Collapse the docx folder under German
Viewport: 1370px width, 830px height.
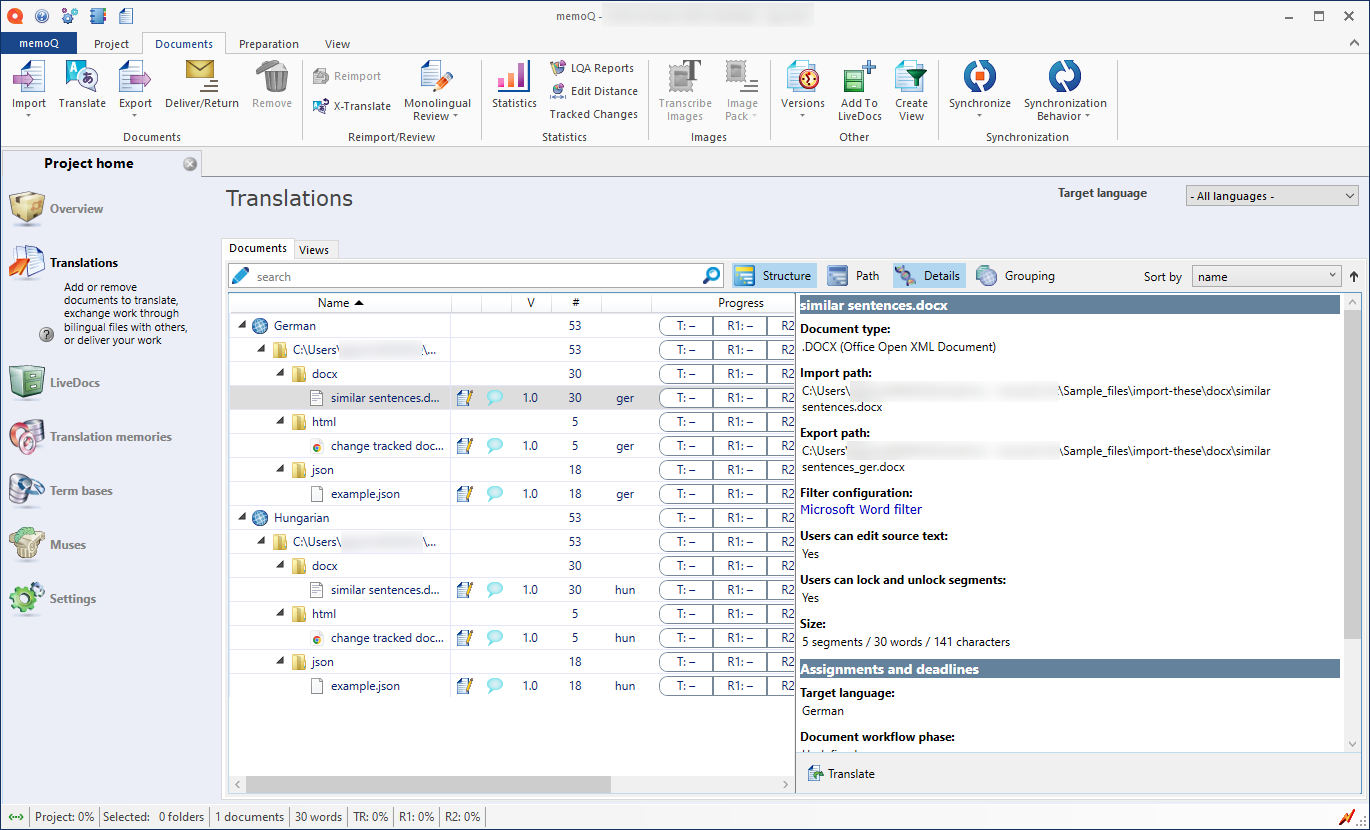click(x=281, y=374)
